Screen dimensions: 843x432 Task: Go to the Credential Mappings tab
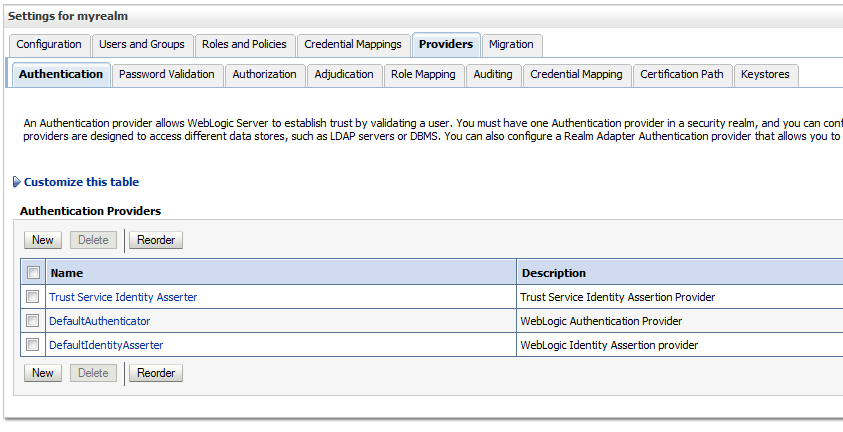click(353, 45)
